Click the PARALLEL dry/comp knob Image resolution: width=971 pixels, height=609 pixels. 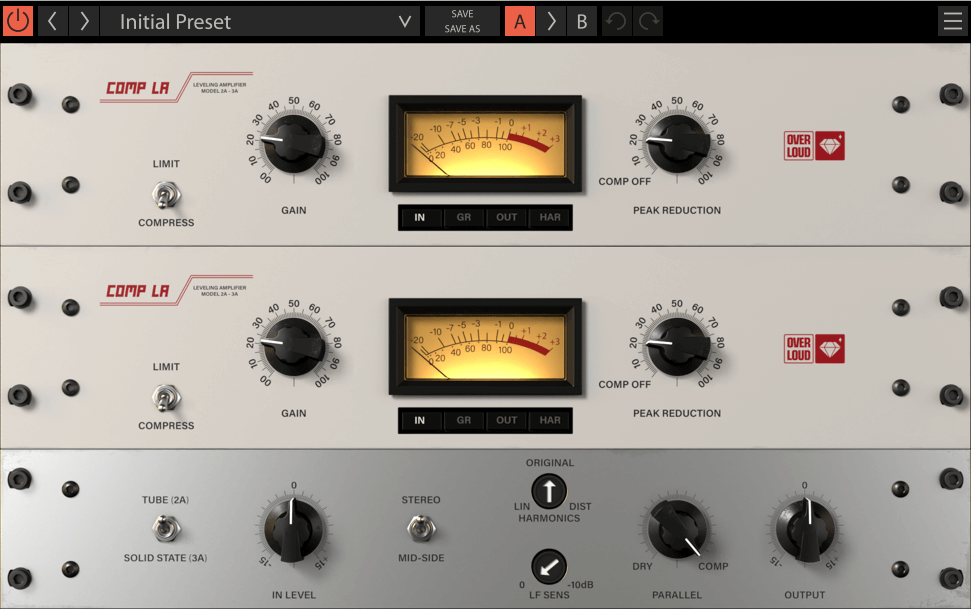(x=677, y=530)
